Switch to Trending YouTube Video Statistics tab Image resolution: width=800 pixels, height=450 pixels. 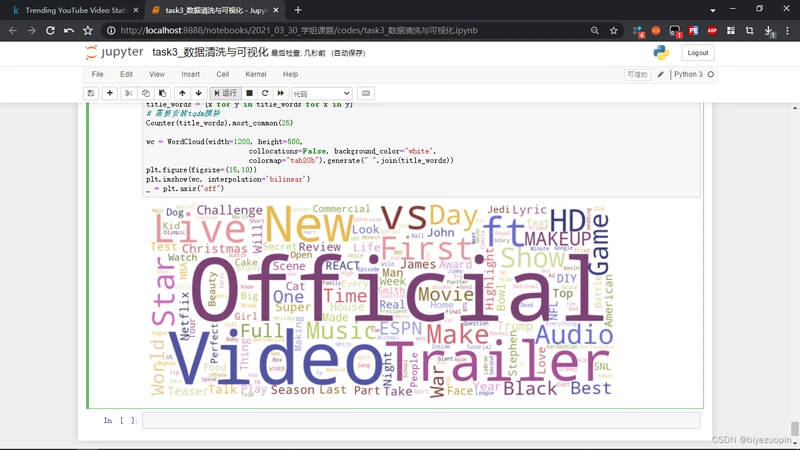(x=75, y=10)
